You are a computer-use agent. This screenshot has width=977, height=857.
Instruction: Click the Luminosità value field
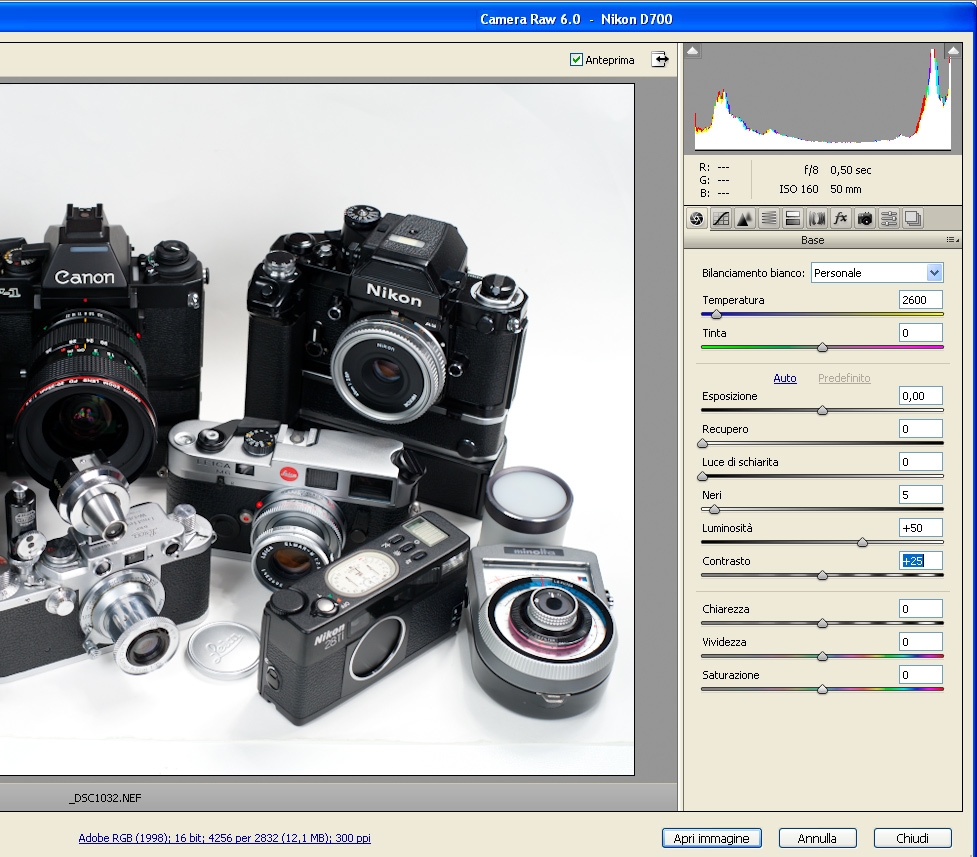(921, 528)
